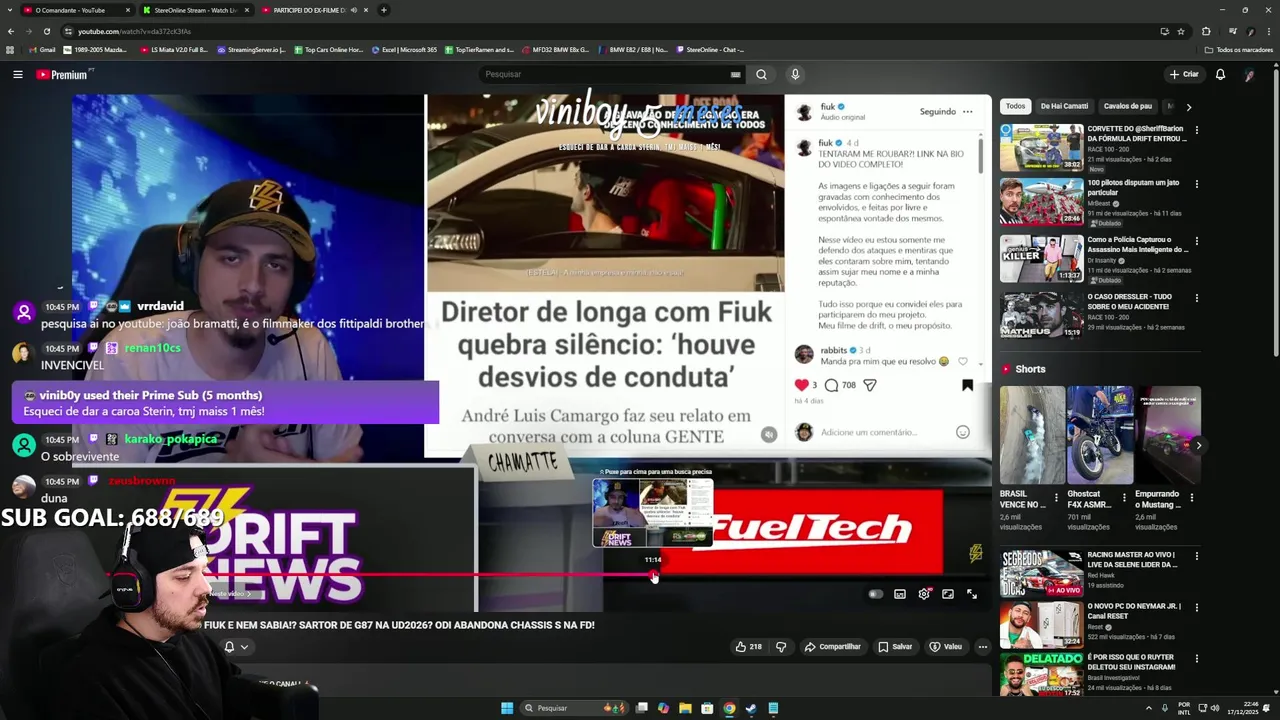
Task: Like the video with 218 likes
Action: coord(748,647)
